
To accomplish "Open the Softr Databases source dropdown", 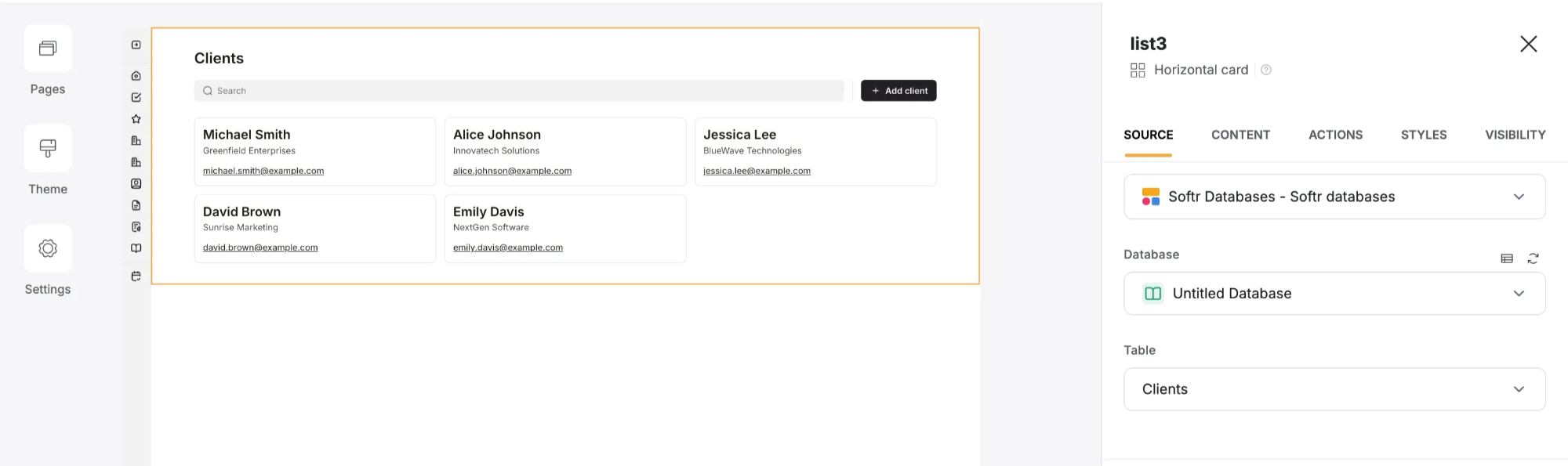I will tap(1334, 197).
